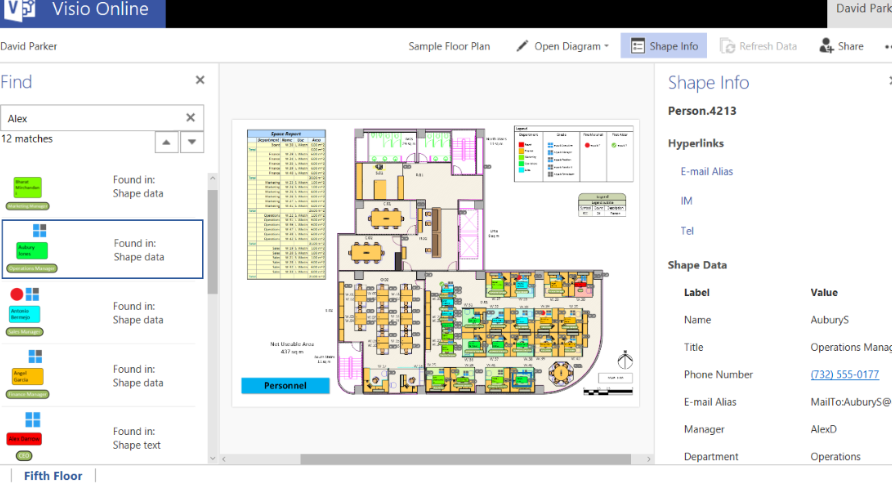The height and width of the screenshot is (485, 892).
Task: Click the horizontal scrollbar right arrow
Action: click(x=649, y=459)
